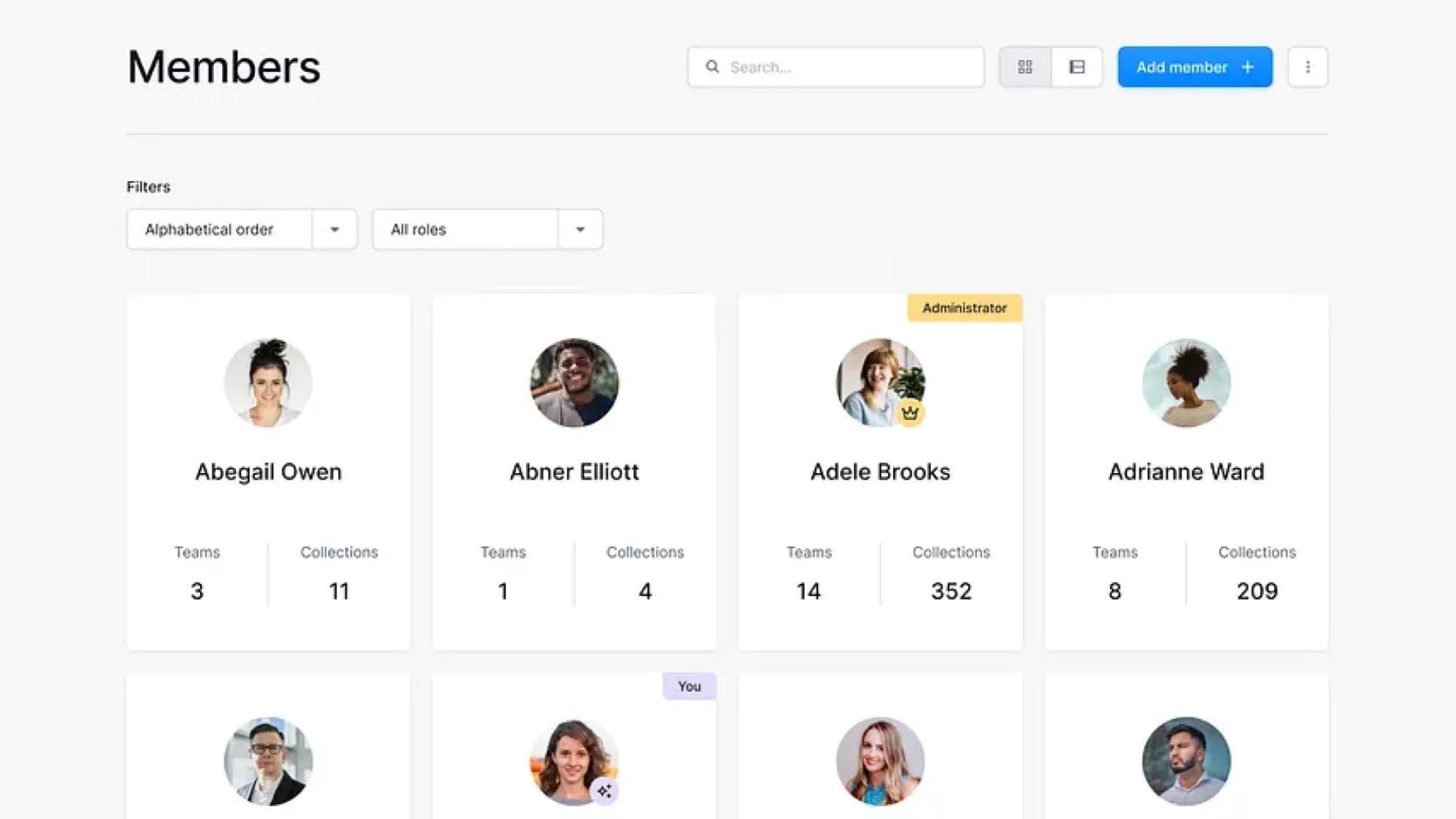Viewport: 1456px width, 819px height.
Task: Click Adrianne Ward's avatar
Action: click(1186, 382)
